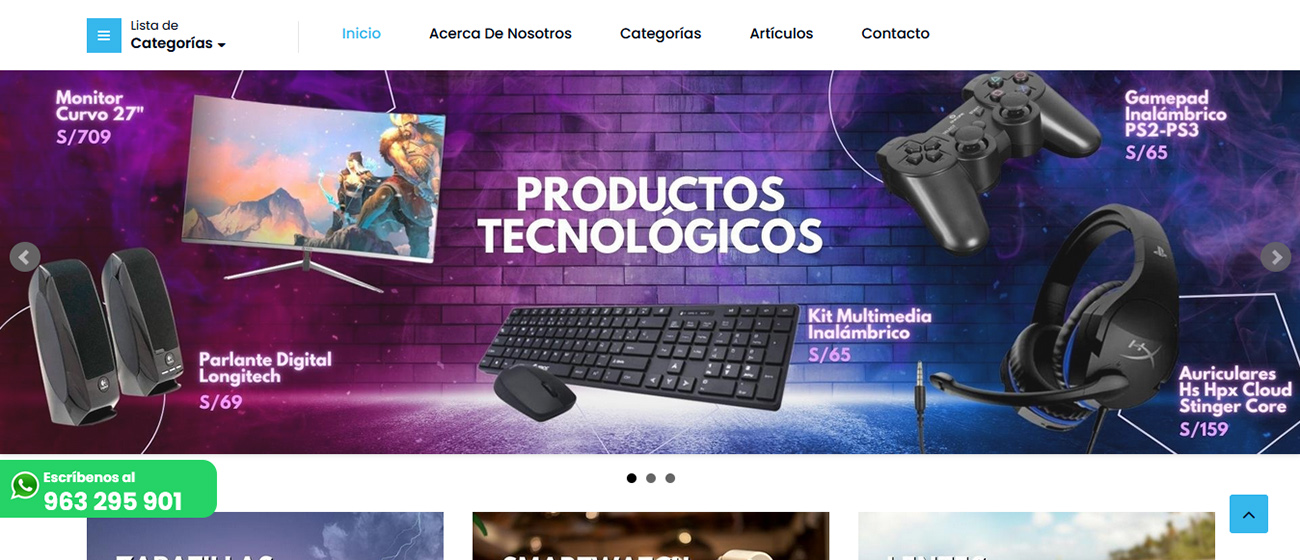1300x560 pixels.
Task: Advance carousel with right arrow
Action: point(1275,257)
